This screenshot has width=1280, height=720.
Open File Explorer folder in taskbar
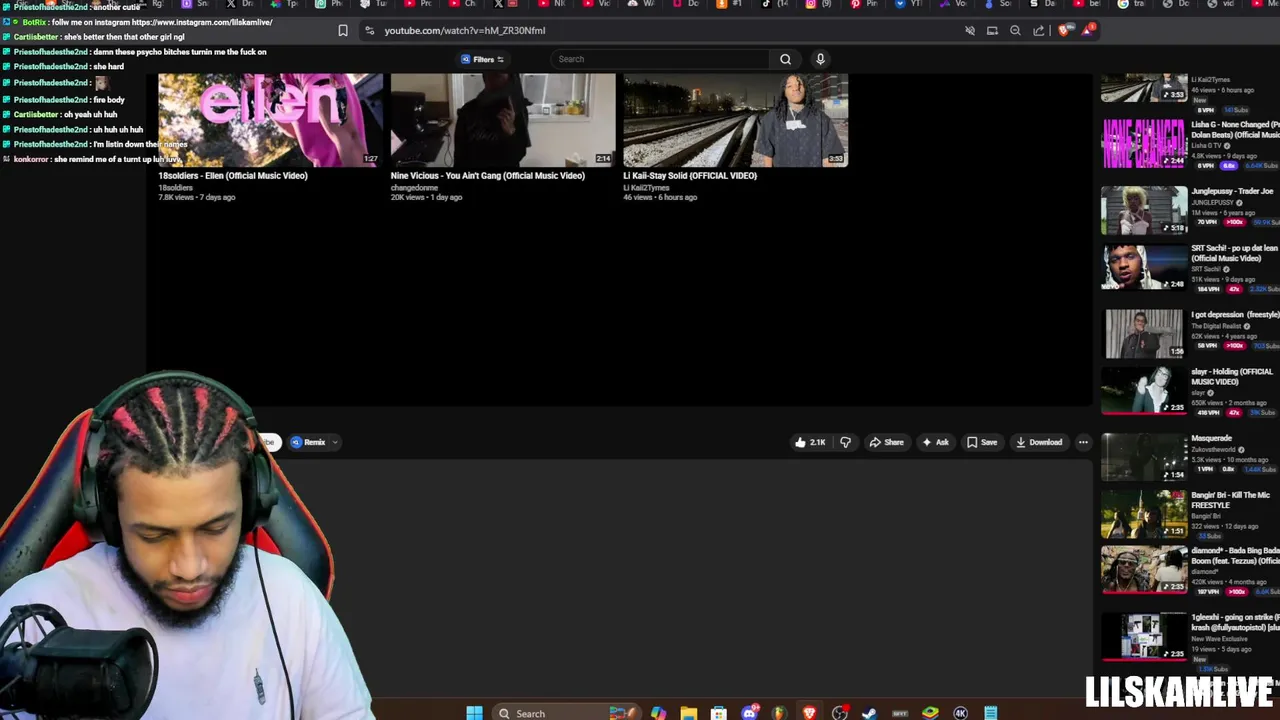(688, 713)
